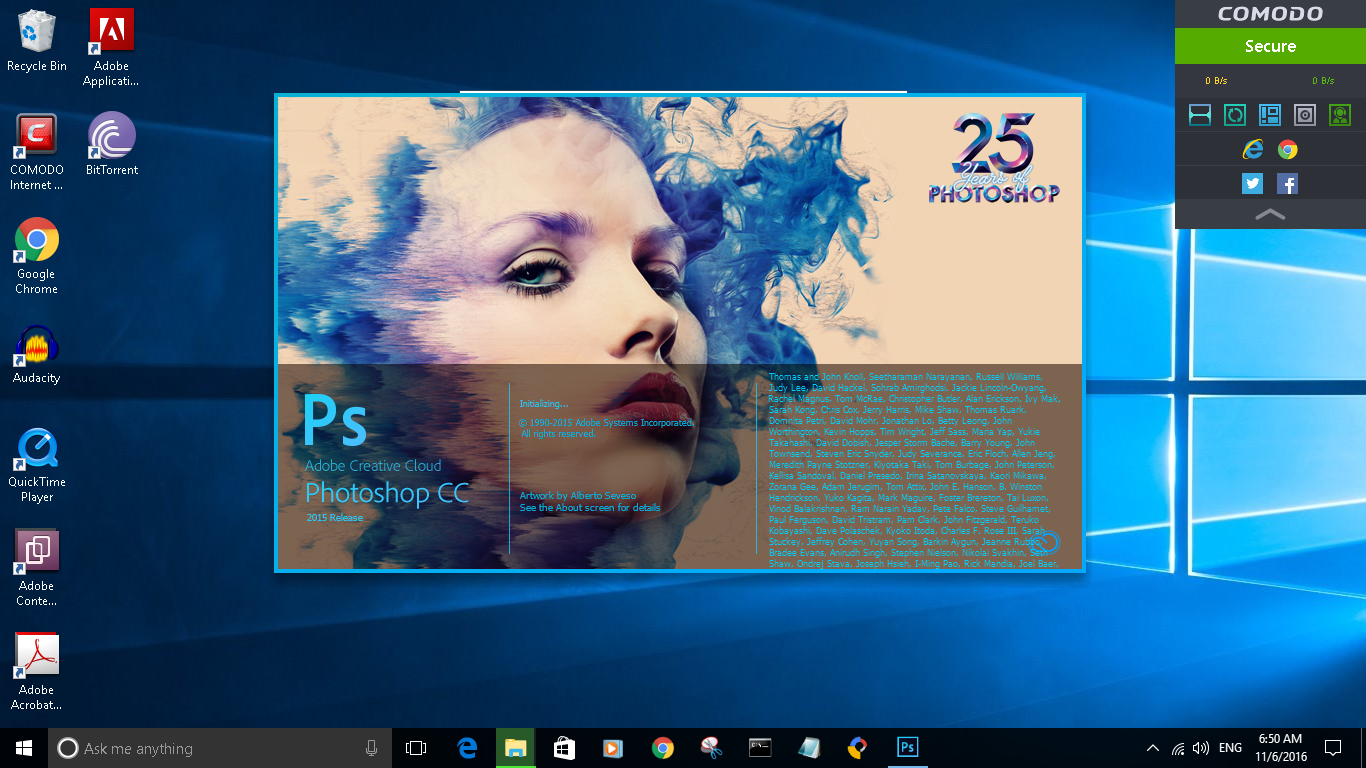Click the 'Initializing...' status text
Screen dimensions: 1366x768
click(544, 404)
